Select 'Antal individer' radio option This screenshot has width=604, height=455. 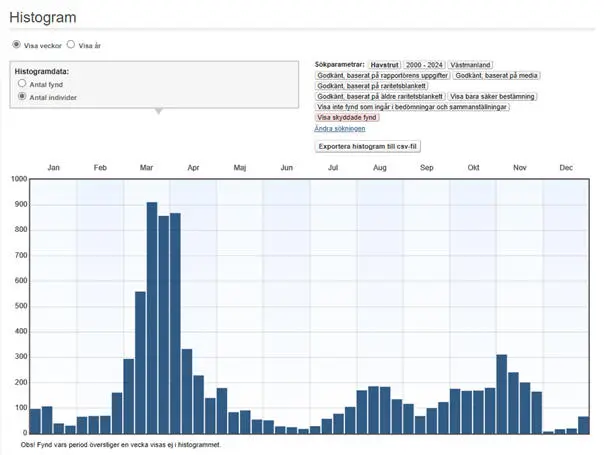(23, 97)
